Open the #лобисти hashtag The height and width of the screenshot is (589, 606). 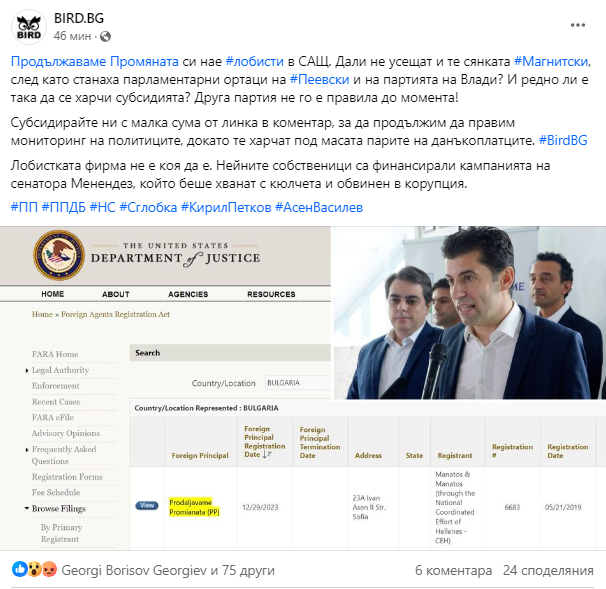254,61
